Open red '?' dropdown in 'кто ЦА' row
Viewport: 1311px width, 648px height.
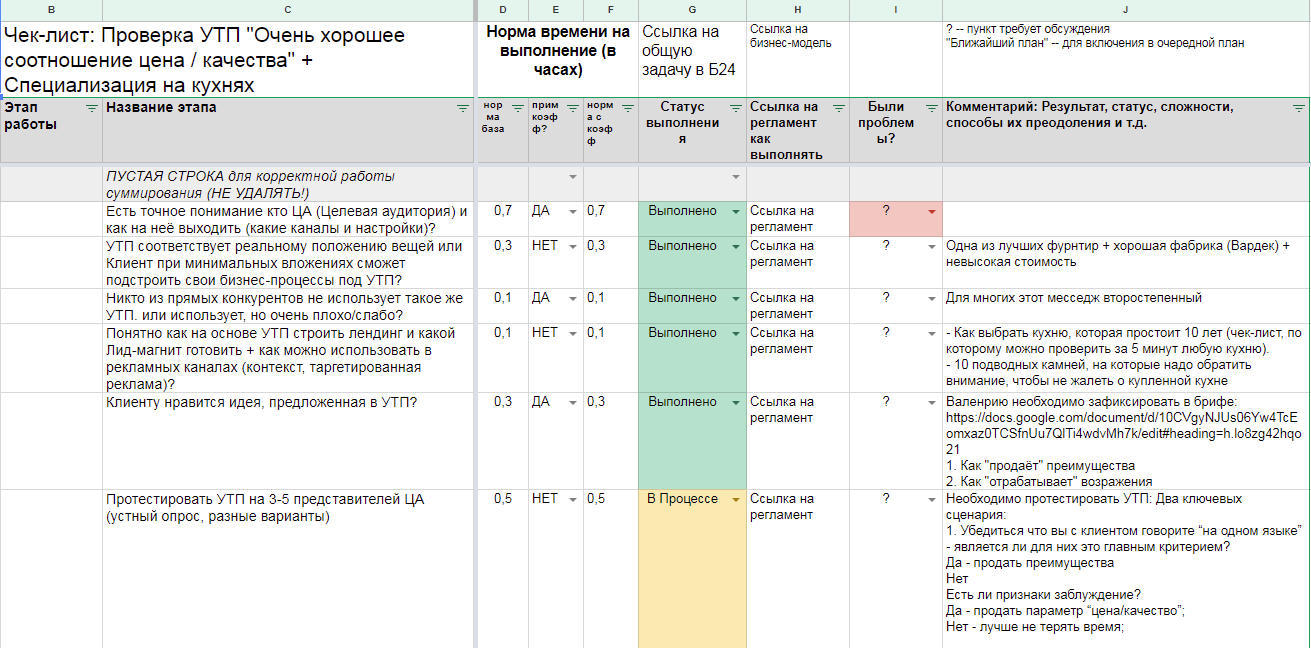(932, 212)
